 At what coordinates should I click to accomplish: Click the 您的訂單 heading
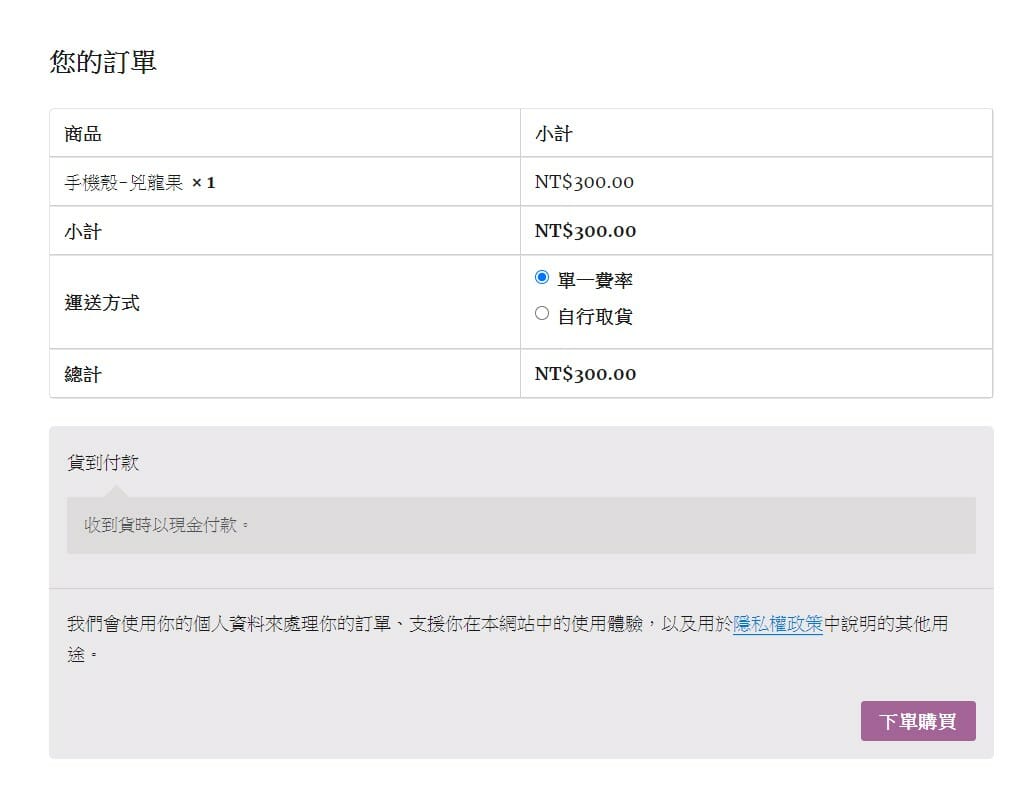tap(103, 62)
